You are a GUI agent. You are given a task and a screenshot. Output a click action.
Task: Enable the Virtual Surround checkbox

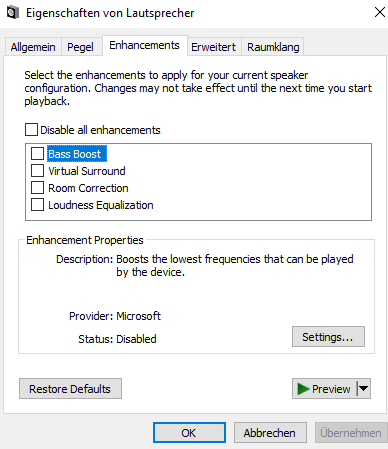click(x=37, y=171)
